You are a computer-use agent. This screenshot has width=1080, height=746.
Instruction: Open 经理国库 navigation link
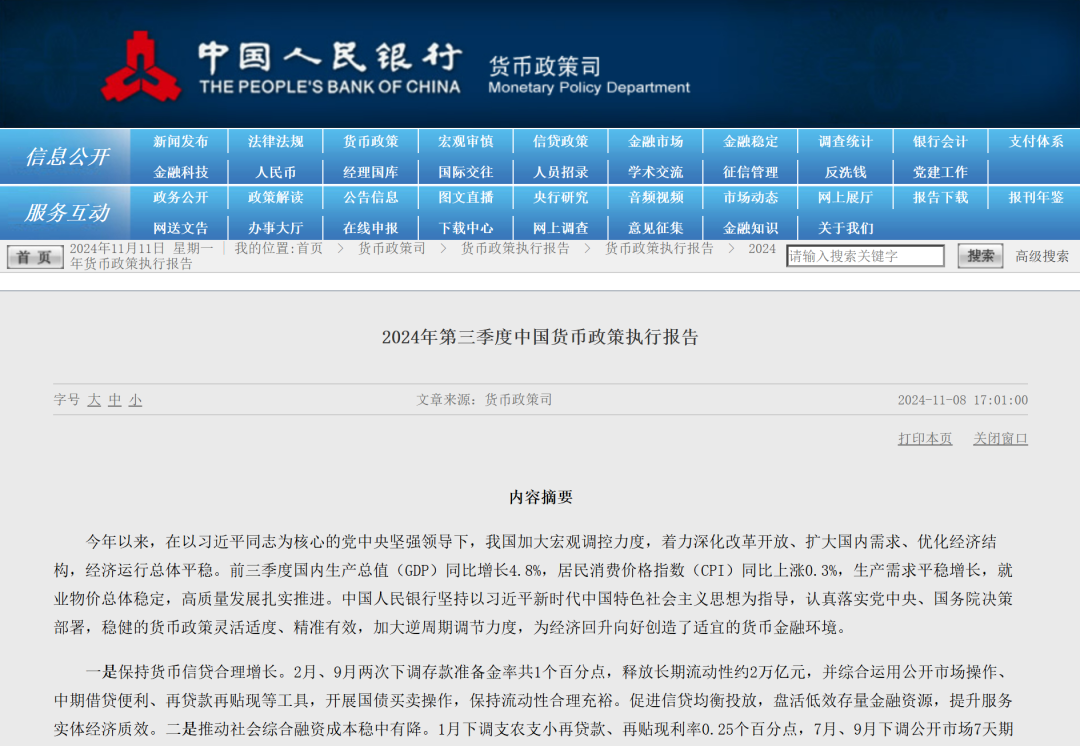tap(371, 172)
